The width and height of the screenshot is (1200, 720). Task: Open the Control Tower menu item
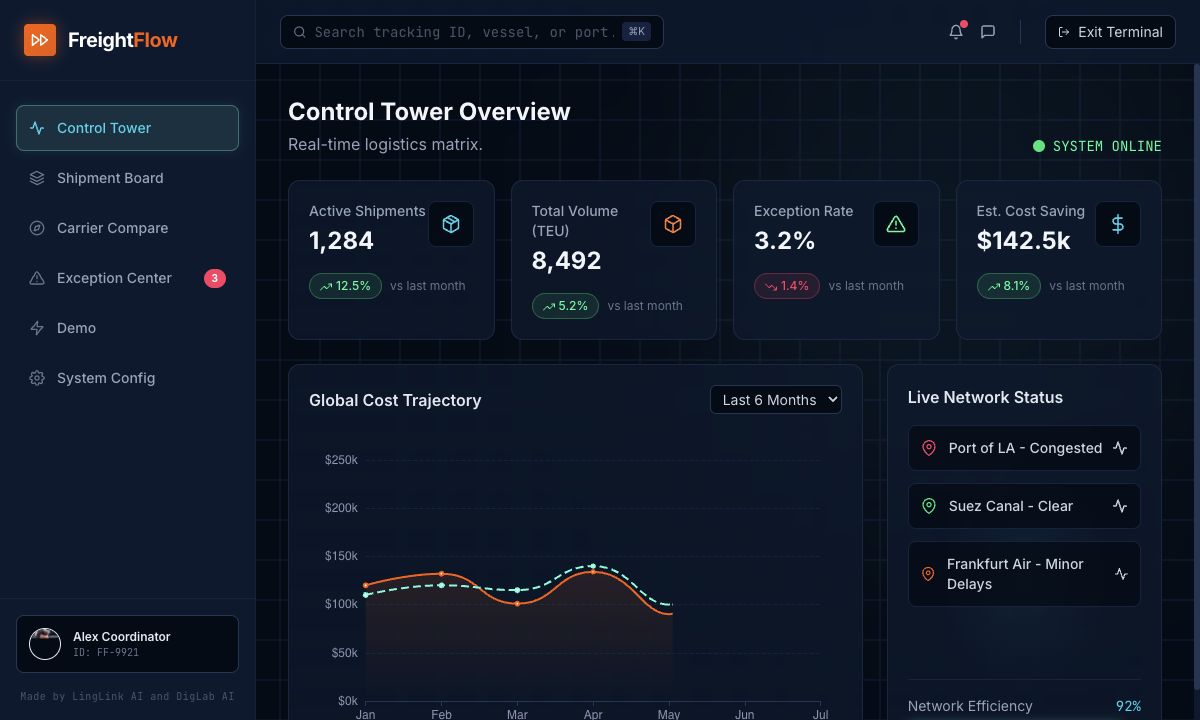127,128
